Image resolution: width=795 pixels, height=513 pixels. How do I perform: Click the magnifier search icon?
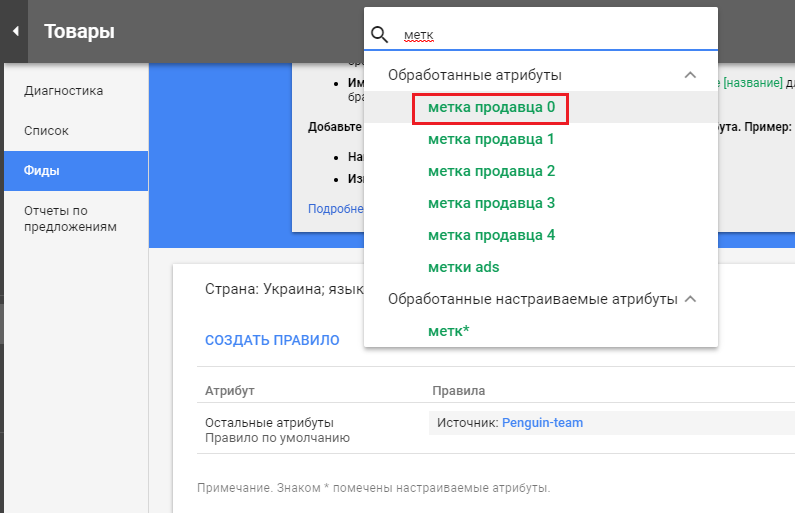(x=379, y=35)
